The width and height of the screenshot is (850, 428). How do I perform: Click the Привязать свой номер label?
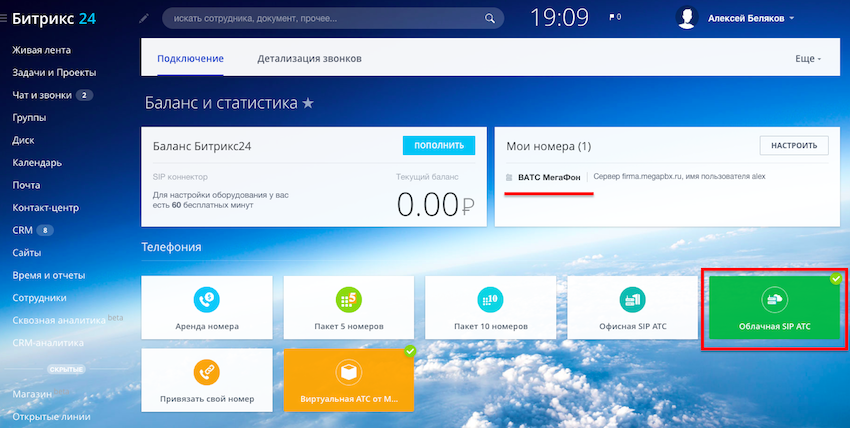207,399
